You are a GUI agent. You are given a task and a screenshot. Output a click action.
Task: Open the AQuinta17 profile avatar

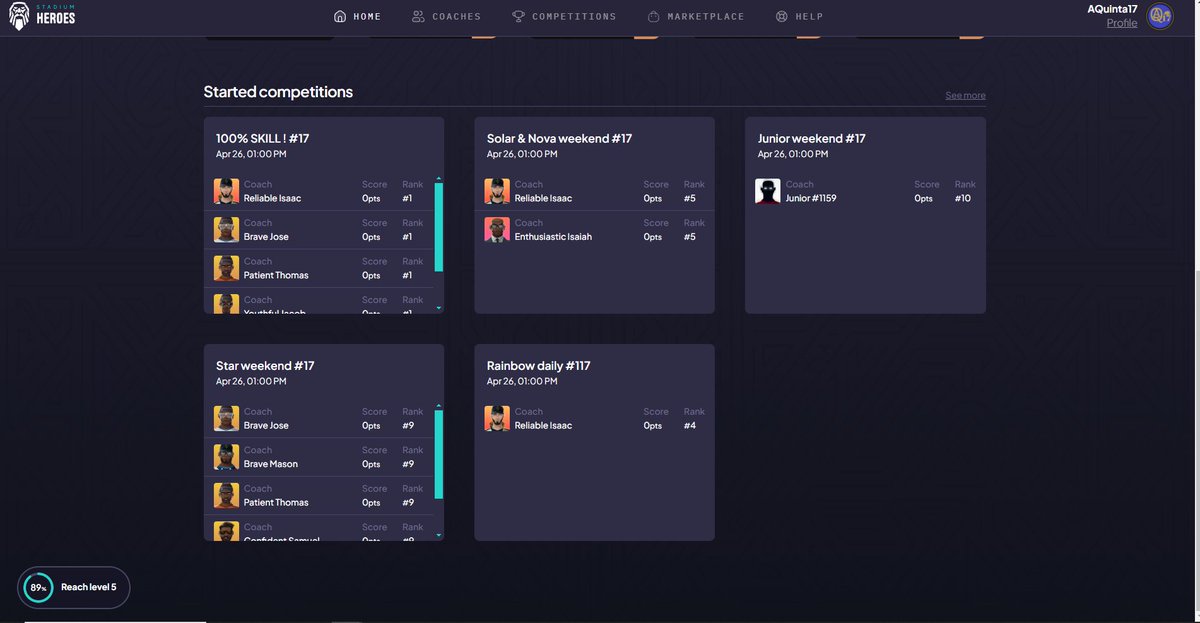1160,16
